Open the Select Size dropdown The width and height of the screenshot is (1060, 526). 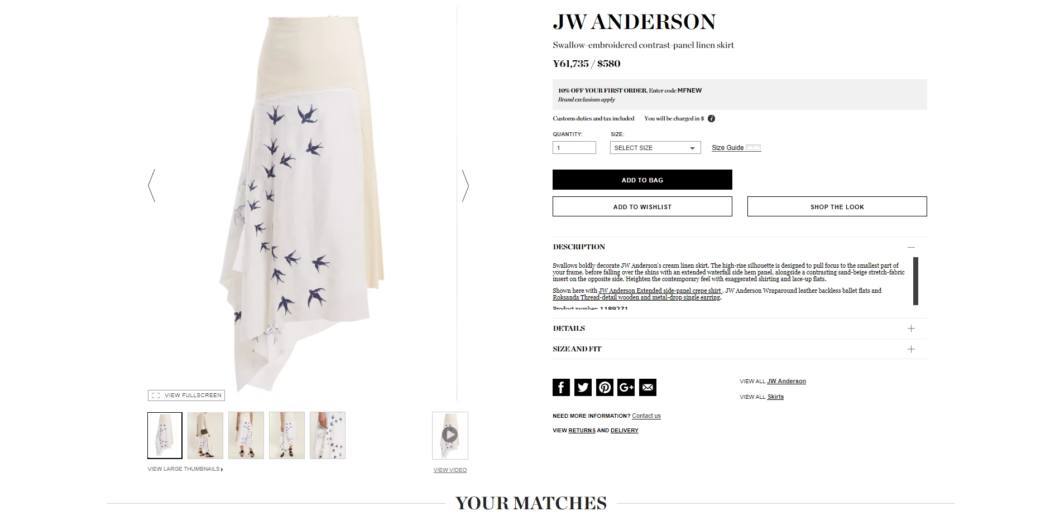[x=655, y=147]
